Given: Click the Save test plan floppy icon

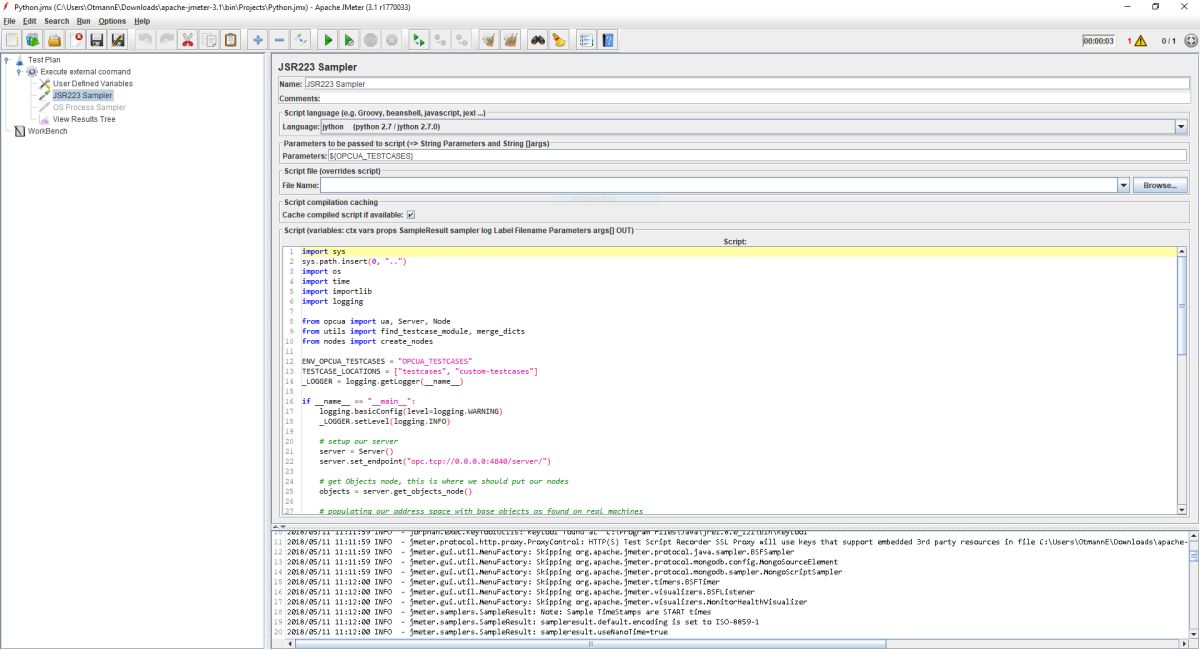Looking at the screenshot, I should (97, 40).
